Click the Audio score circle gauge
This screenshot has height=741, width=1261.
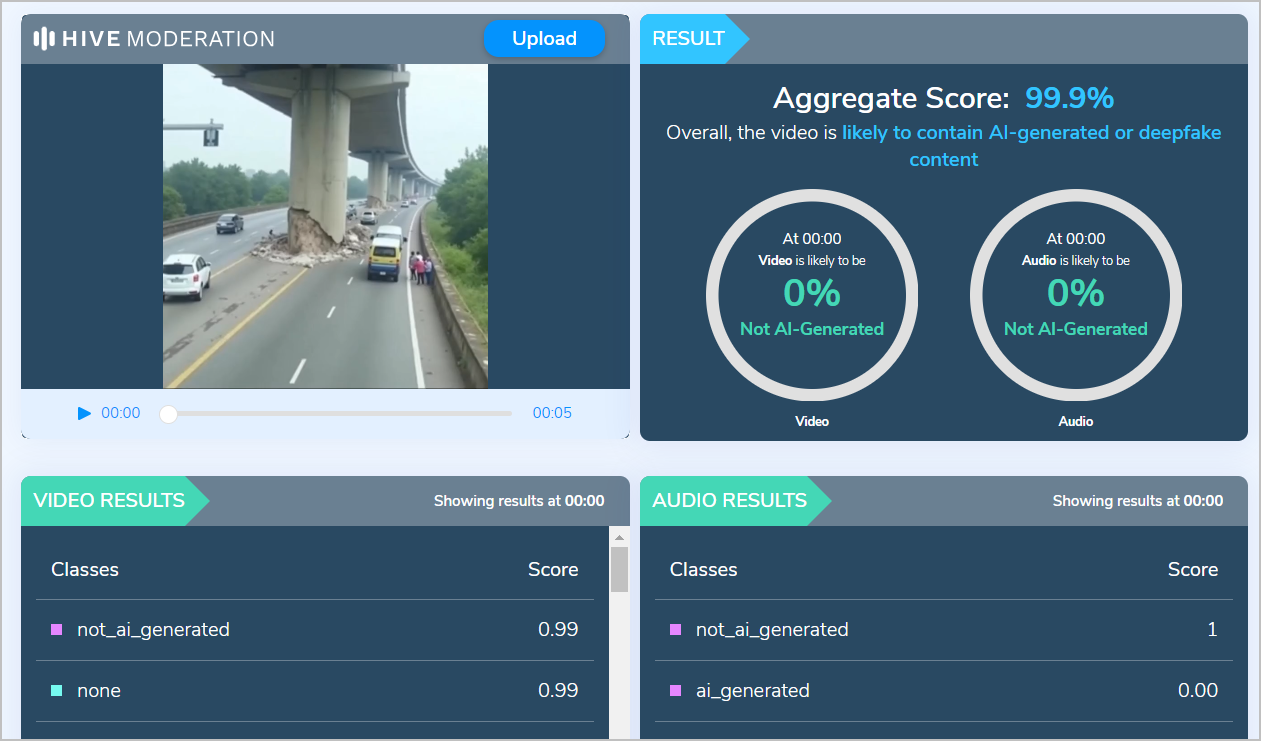point(1076,294)
